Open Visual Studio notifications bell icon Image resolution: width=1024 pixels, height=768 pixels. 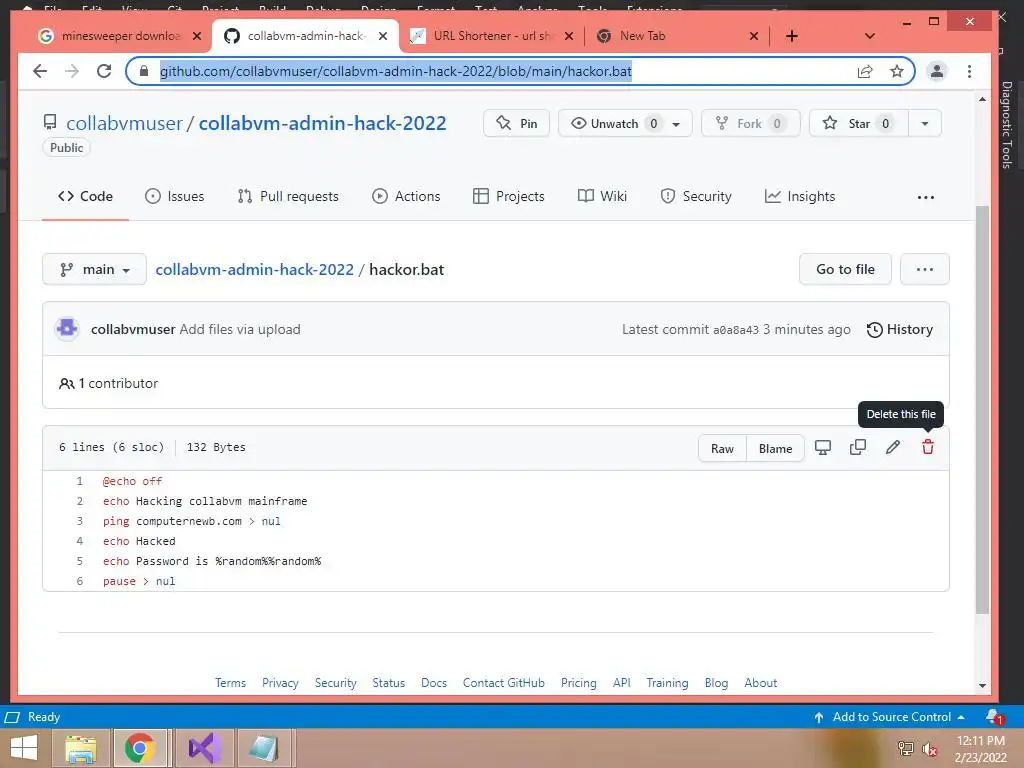tap(994, 717)
